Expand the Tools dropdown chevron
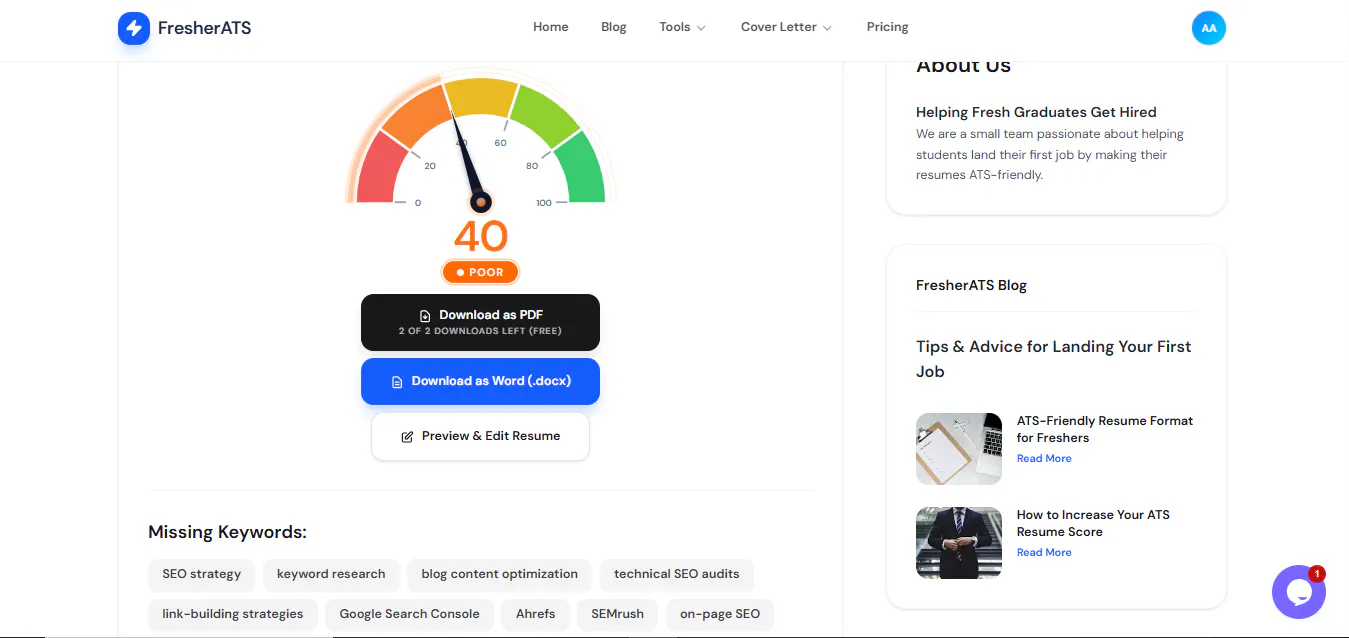Image resolution: width=1349 pixels, height=638 pixels. 701,28
